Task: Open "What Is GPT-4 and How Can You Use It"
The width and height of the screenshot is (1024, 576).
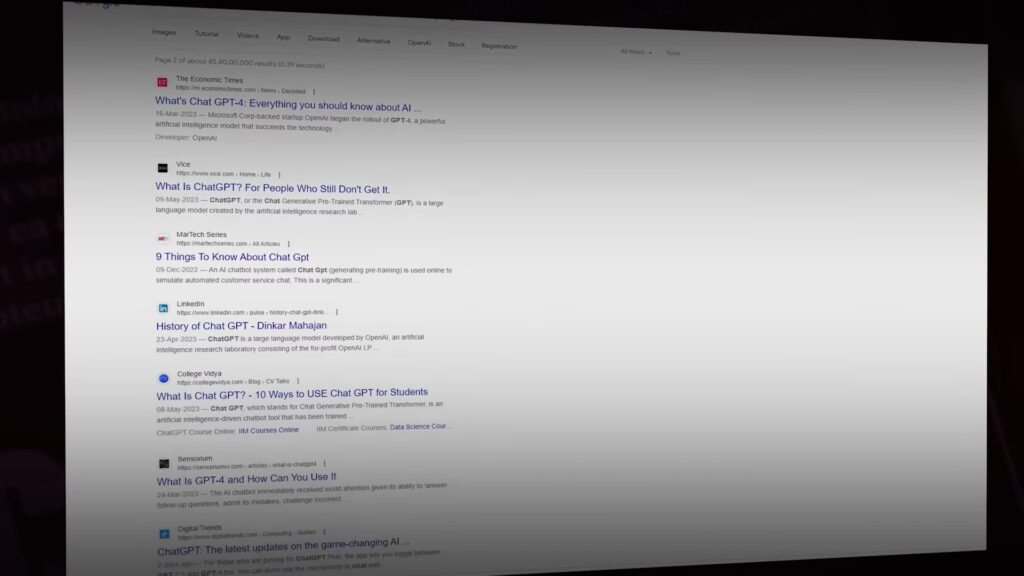Action: click(x=246, y=479)
